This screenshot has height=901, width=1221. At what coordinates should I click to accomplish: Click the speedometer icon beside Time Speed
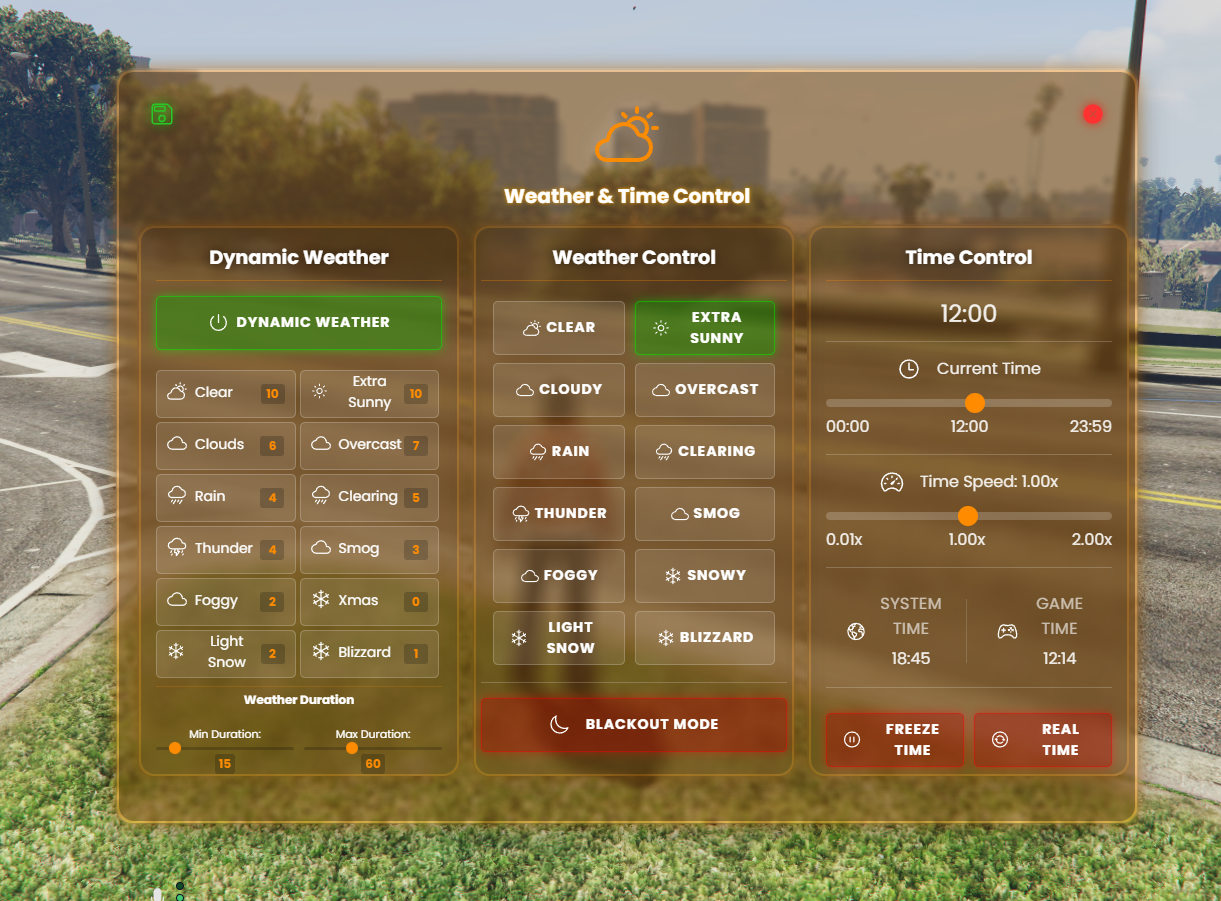[x=891, y=482]
